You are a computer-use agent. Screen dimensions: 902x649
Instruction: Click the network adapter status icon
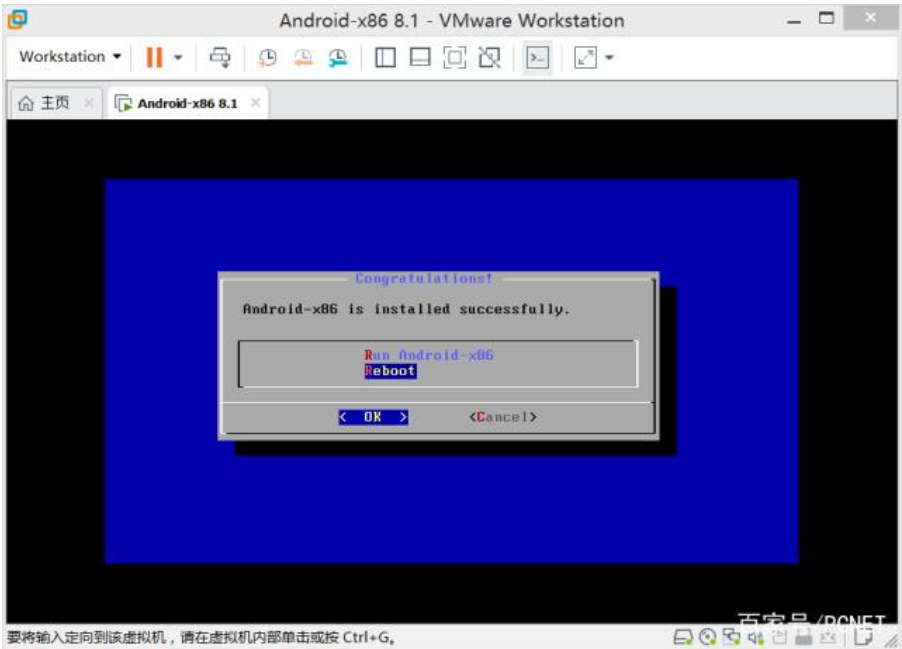732,636
